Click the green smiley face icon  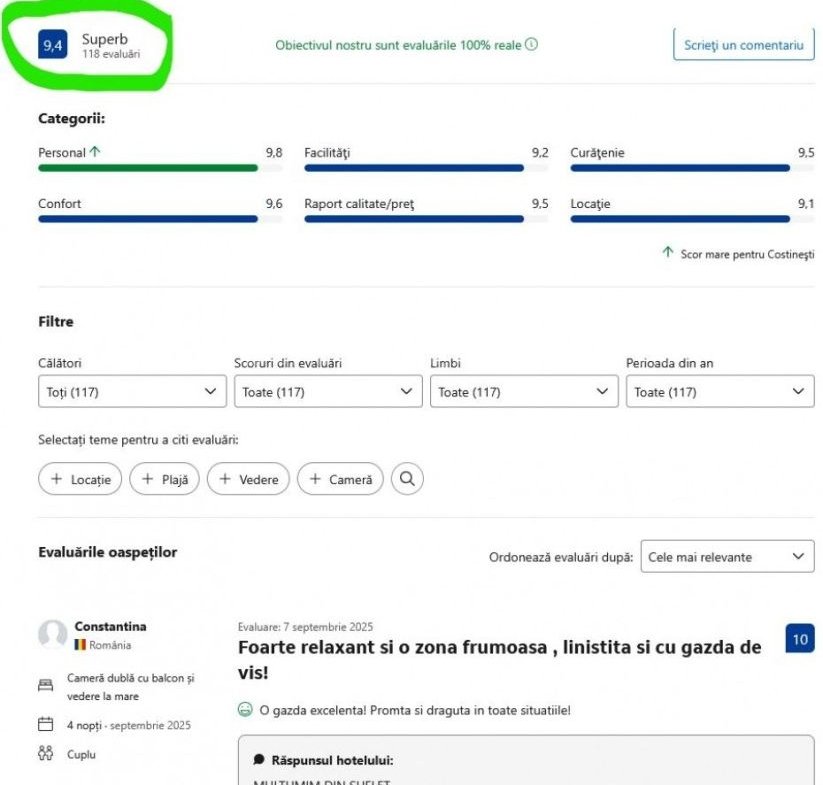[x=245, y=710]
